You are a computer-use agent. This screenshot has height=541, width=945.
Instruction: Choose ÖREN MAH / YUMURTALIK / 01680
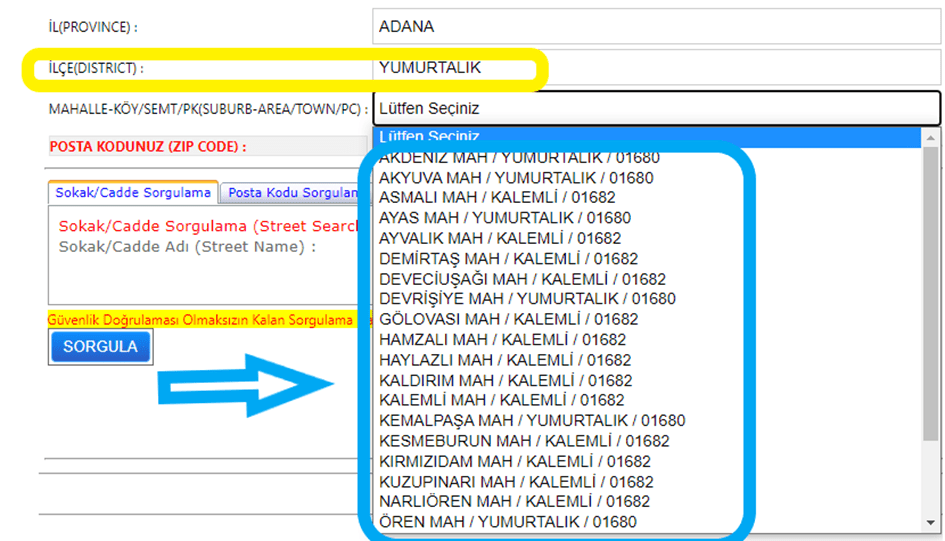507,522
